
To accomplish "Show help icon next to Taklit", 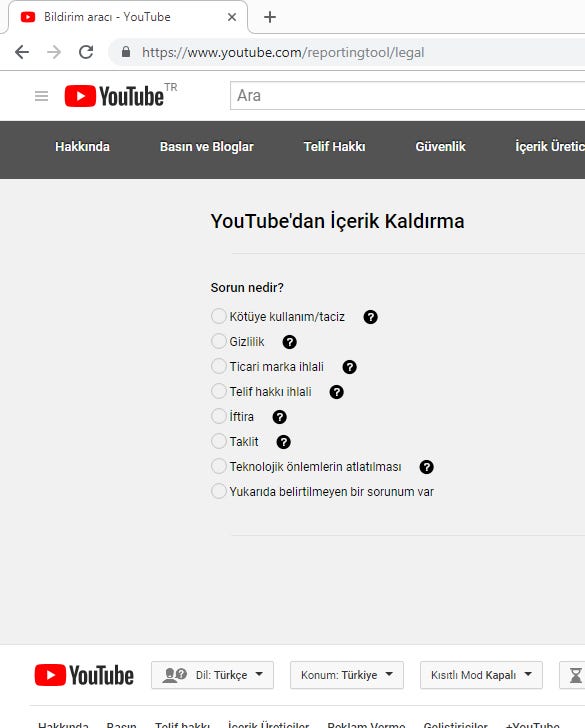I will pos(284,442).
